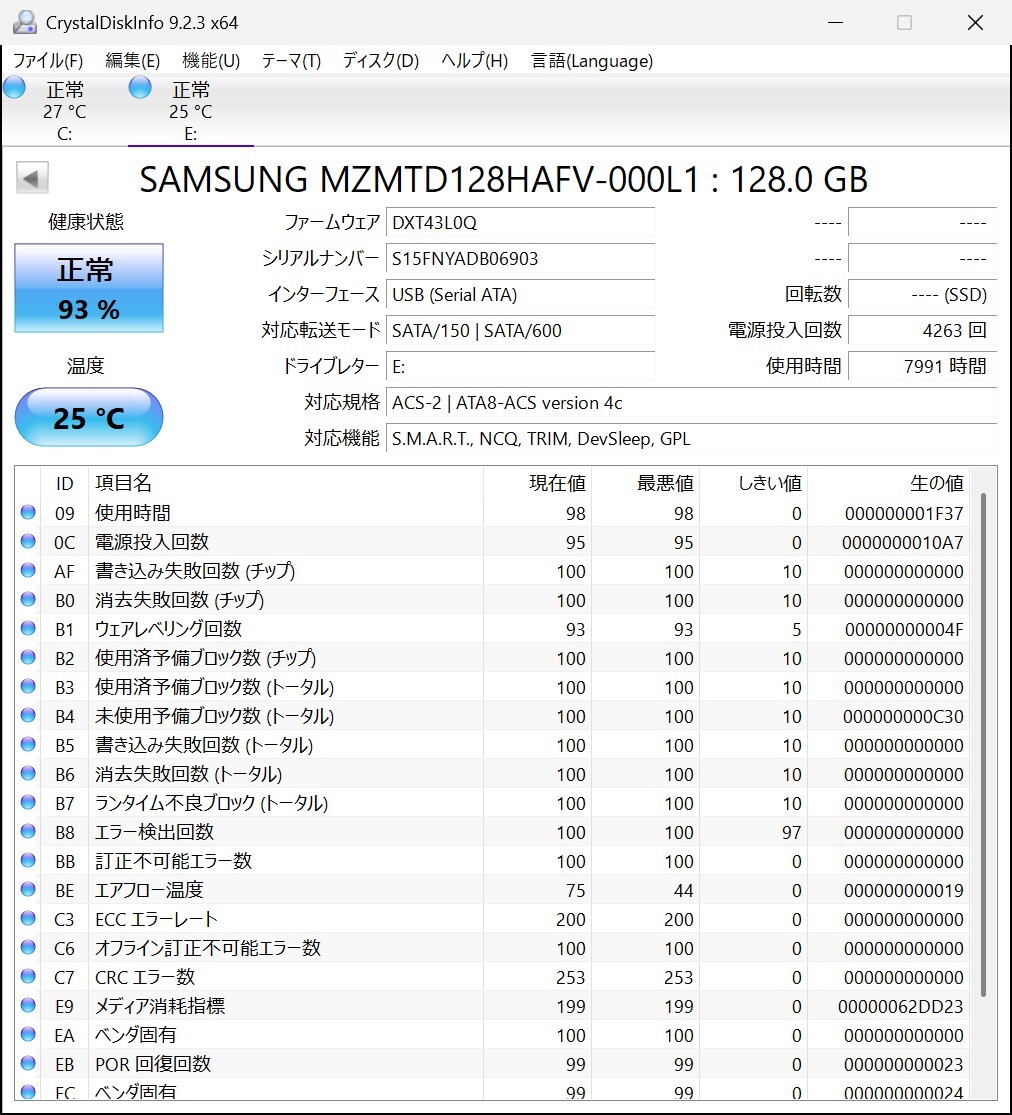The height and width of the screenshot is (1115, 1012).
Task: Click the CrystalDiskInfo app icon in title bar
Action: (x=24, y=22)
